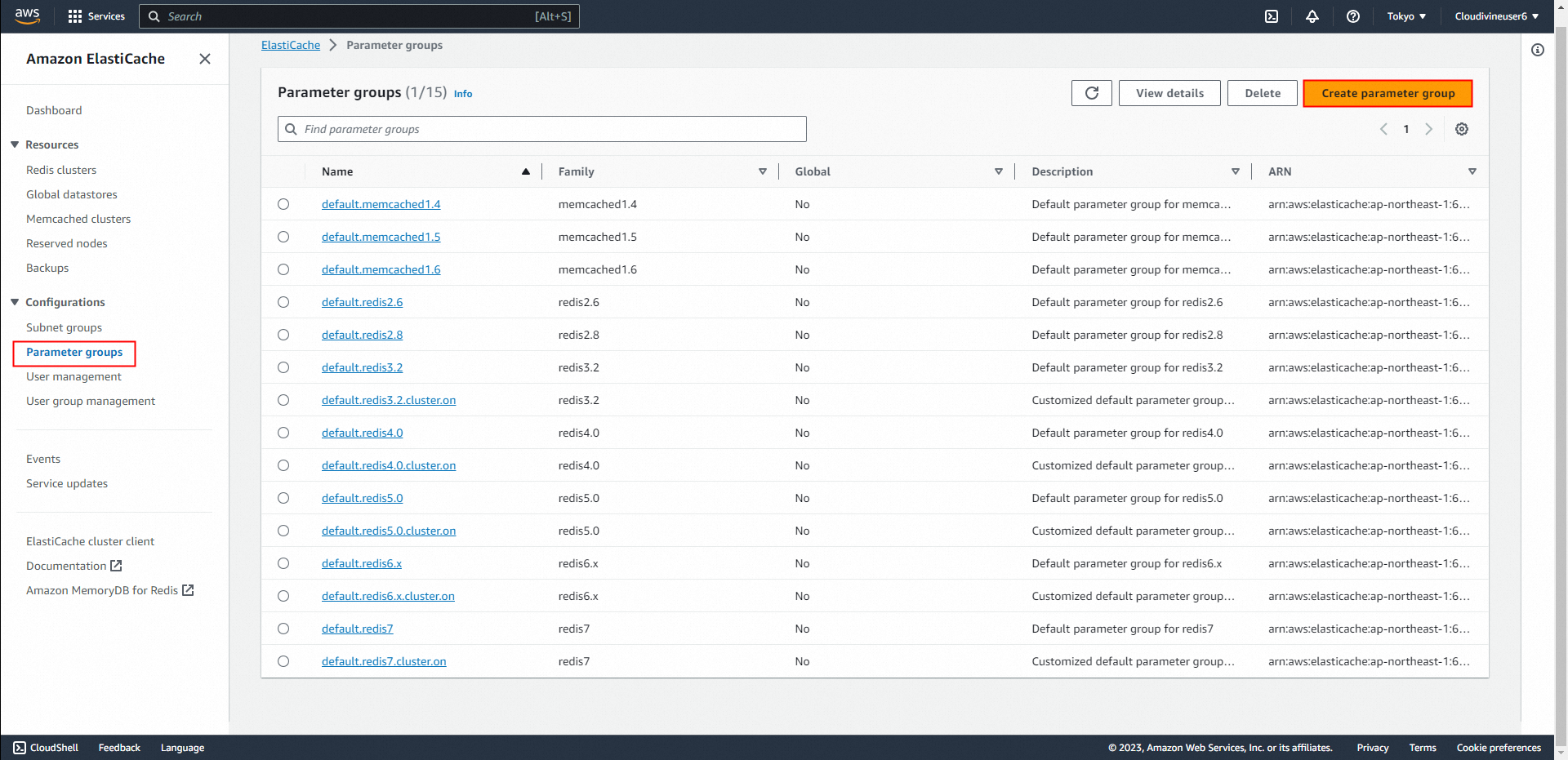
Task: Open Tokyo region dropdown
Action: coord(1406,16)
